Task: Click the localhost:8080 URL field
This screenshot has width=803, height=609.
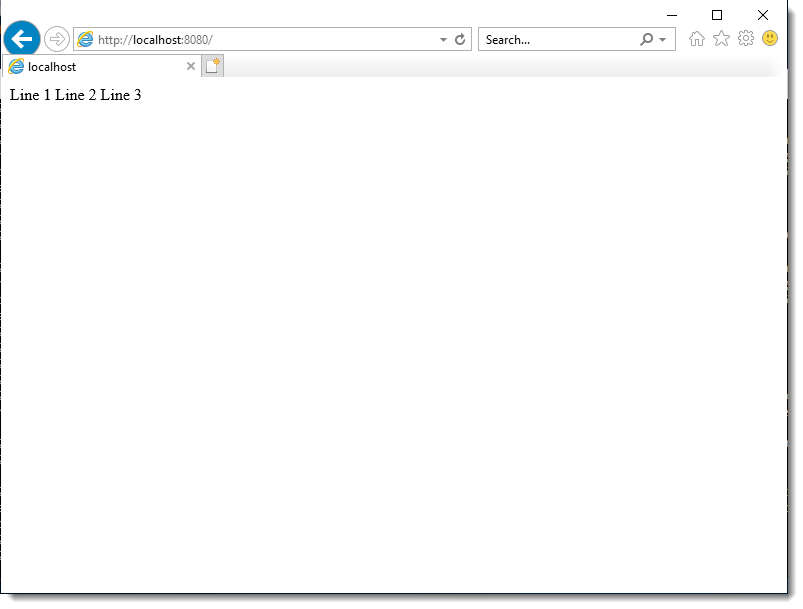Action: 260,40
